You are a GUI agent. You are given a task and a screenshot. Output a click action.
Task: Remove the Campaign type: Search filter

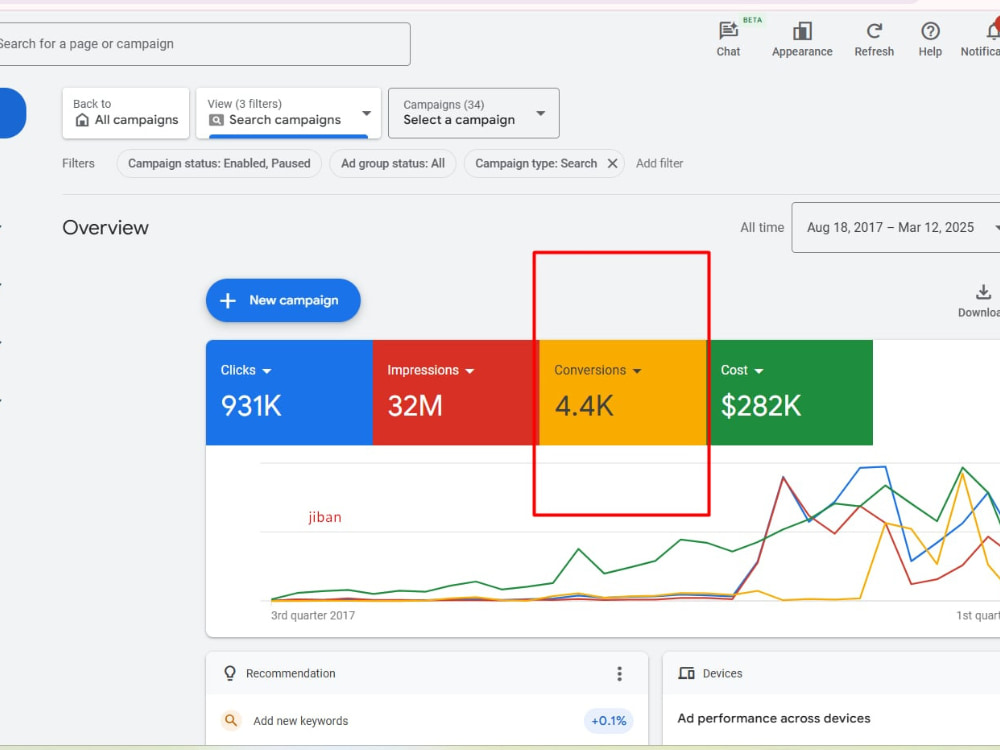click(x=612, y=163)
